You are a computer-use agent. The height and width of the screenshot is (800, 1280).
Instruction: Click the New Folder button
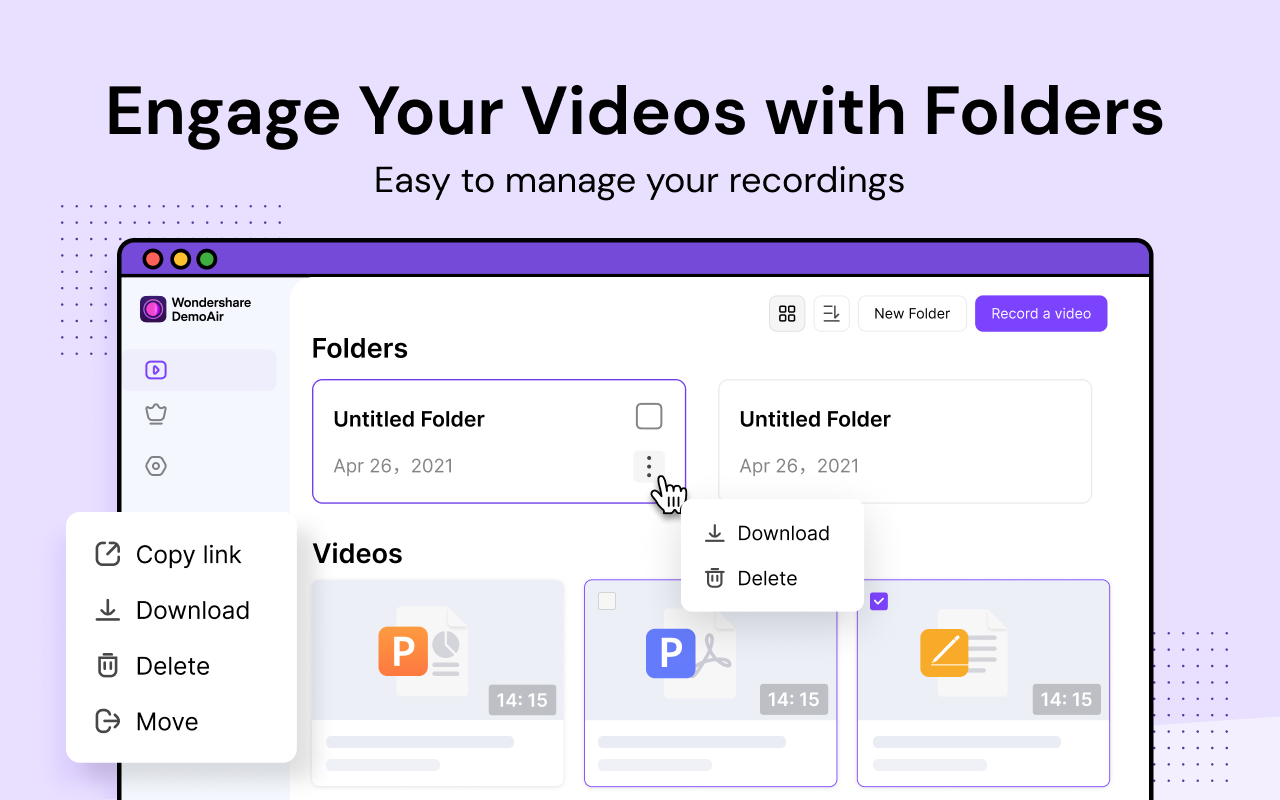pos(912,313)
